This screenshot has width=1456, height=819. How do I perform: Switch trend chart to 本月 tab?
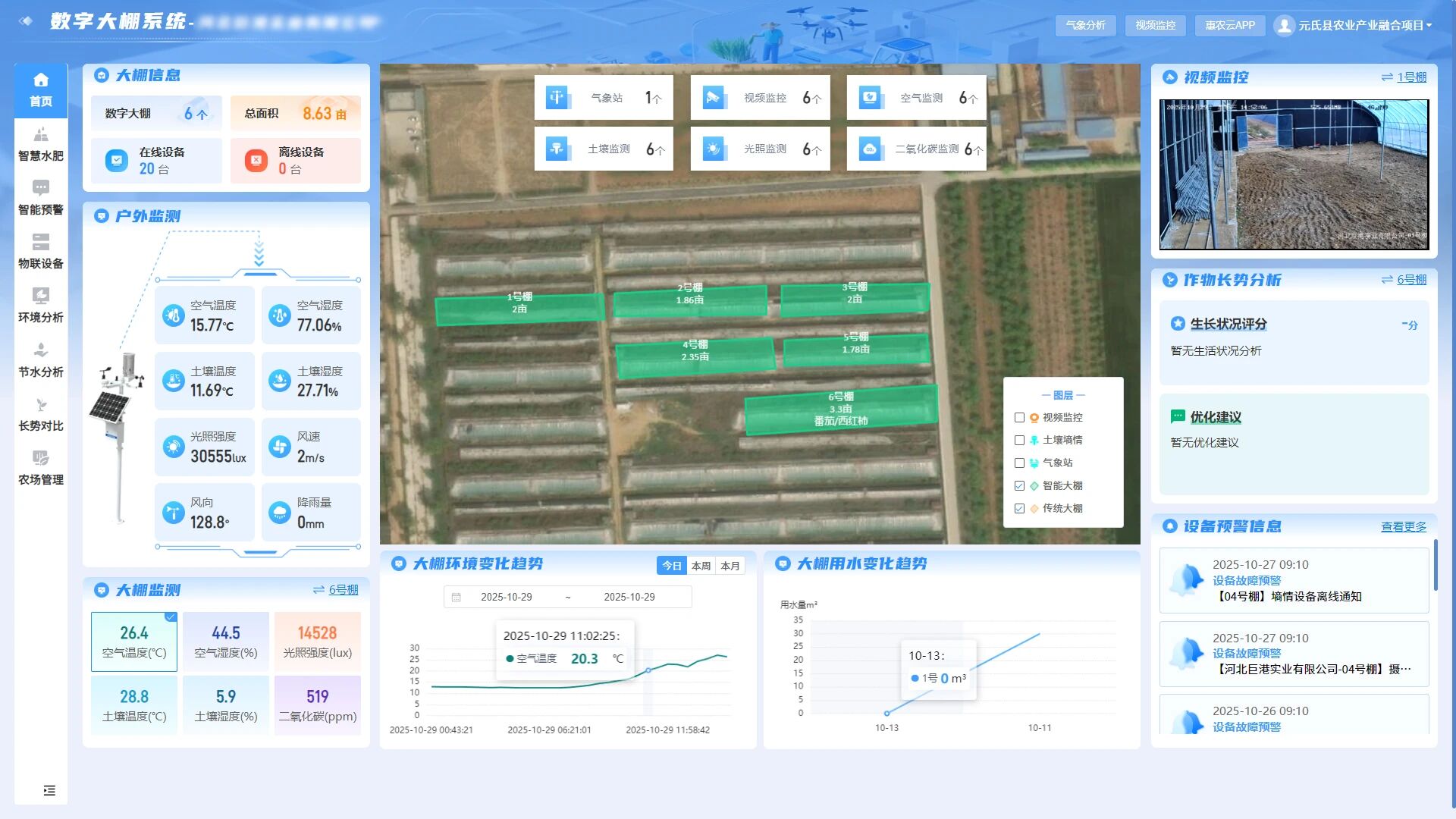(x=730, y=566)
